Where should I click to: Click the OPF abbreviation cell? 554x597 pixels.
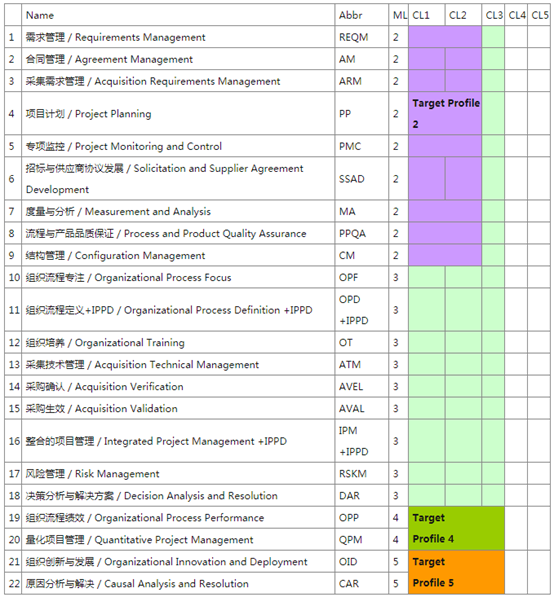click(362, 277)
